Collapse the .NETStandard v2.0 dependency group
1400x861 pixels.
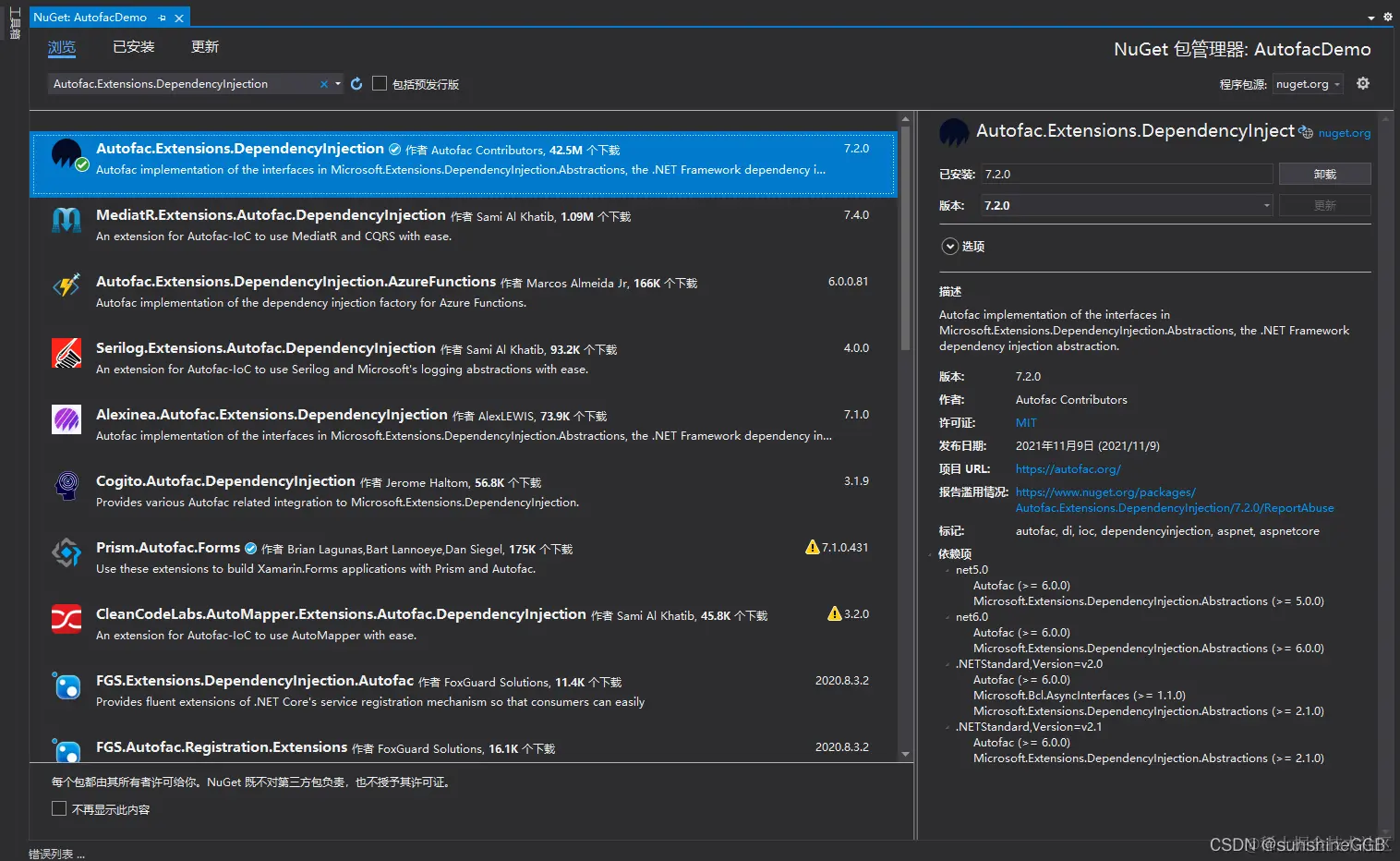pos(947,664)
